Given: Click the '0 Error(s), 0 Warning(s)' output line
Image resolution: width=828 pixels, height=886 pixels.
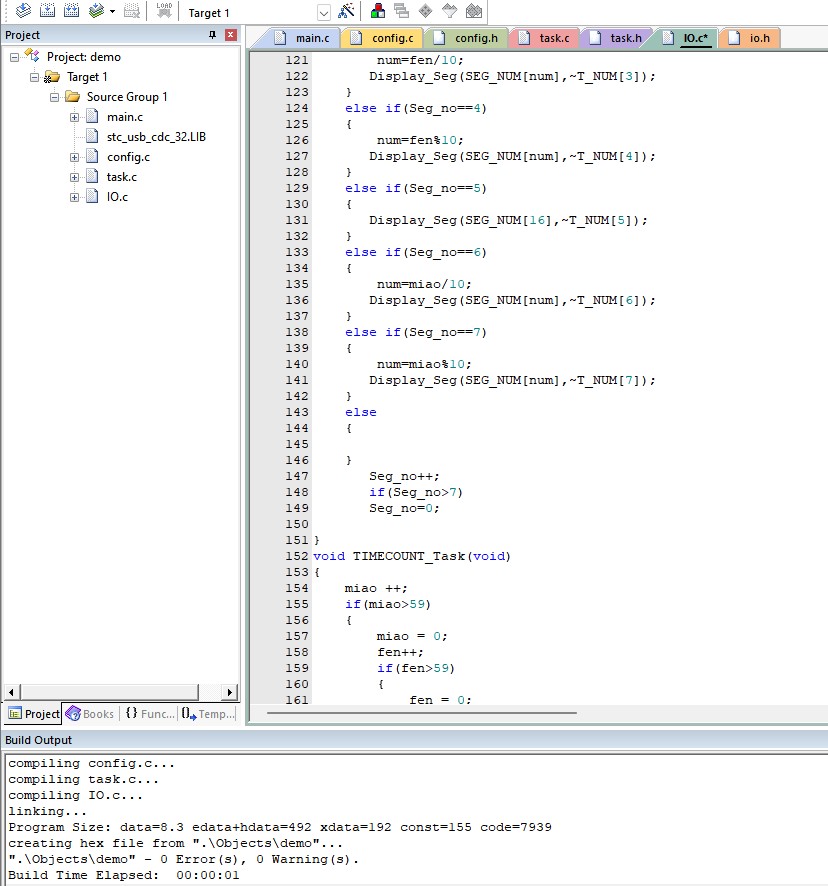Looking at the screenshot, I should pyautogui.click(x=184, y=859).
